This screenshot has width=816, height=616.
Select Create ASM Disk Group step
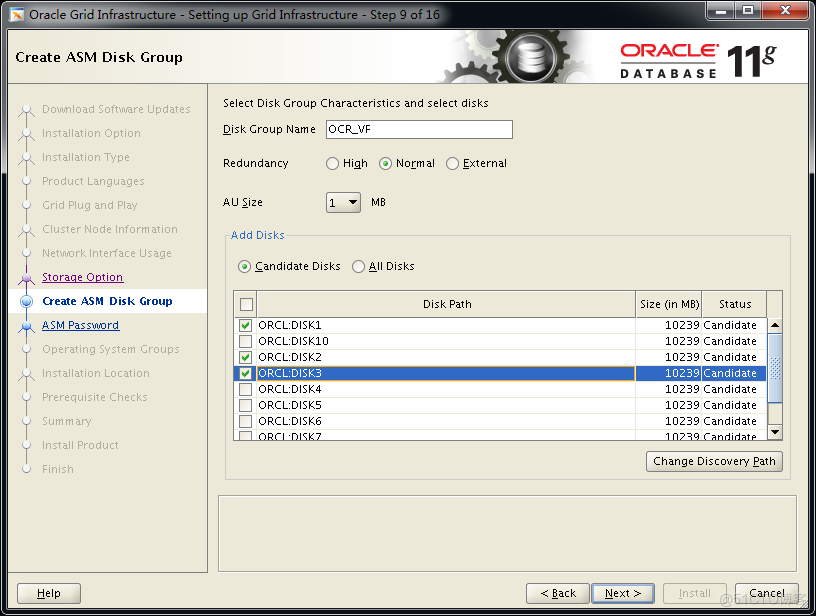[x=107, y=301]
